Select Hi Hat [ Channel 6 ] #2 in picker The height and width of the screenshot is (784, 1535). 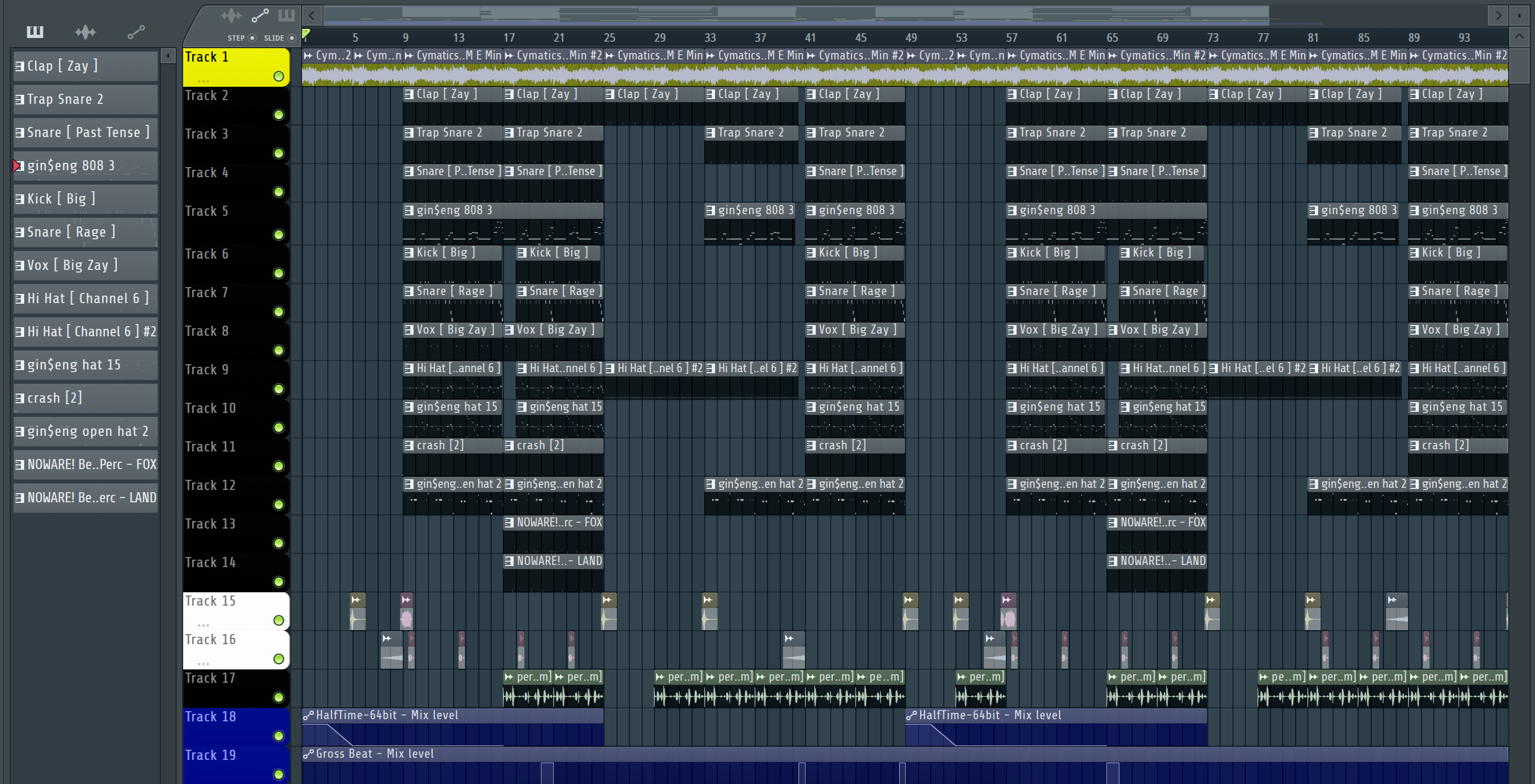85,332
